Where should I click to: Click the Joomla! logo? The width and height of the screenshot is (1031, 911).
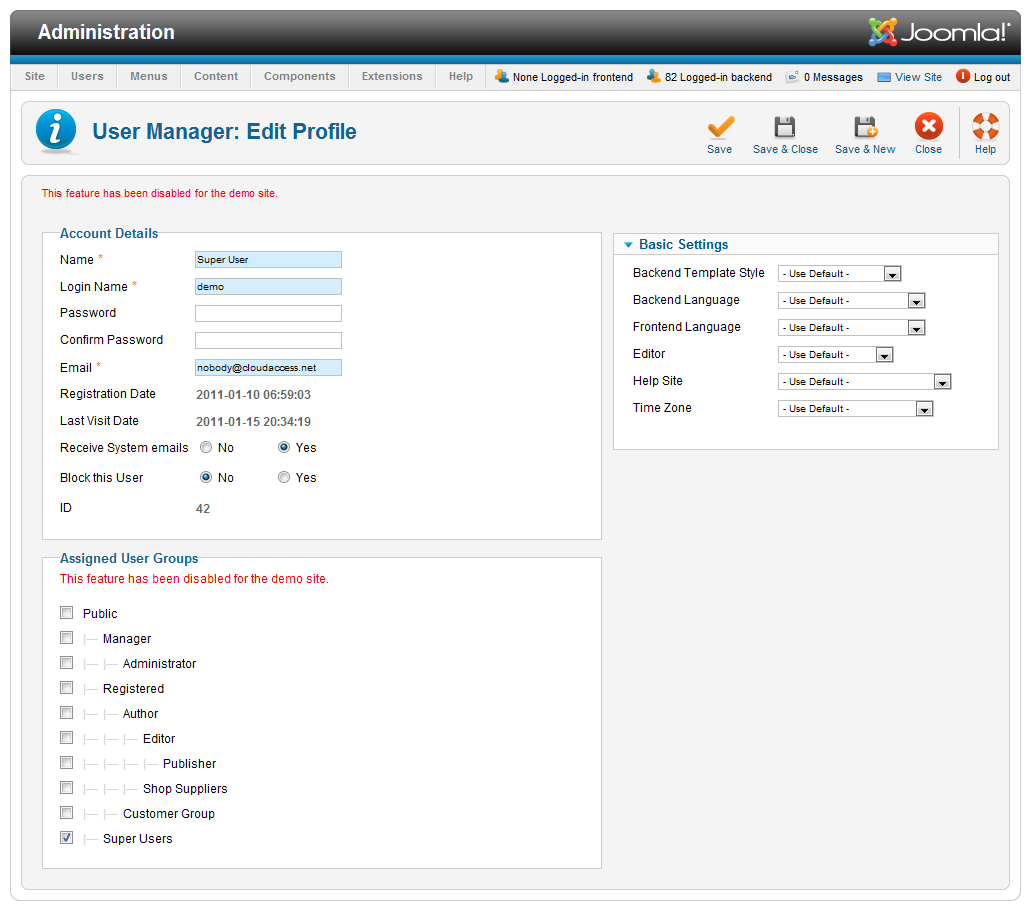[x=939, y=32]
